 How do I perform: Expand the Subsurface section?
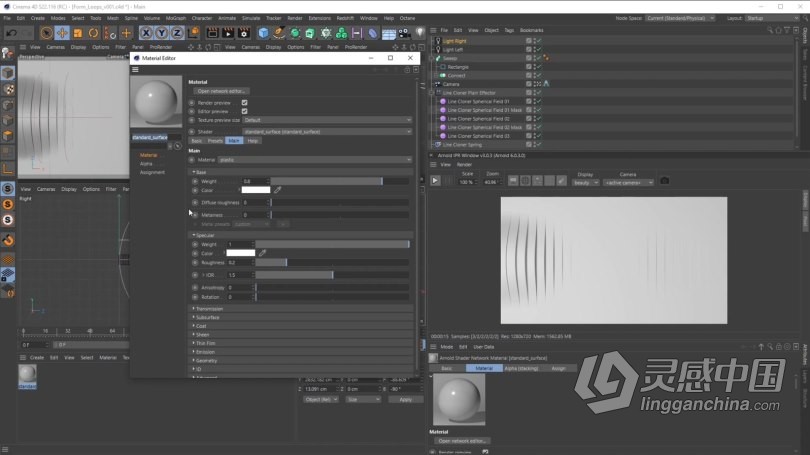pos(208,317)
